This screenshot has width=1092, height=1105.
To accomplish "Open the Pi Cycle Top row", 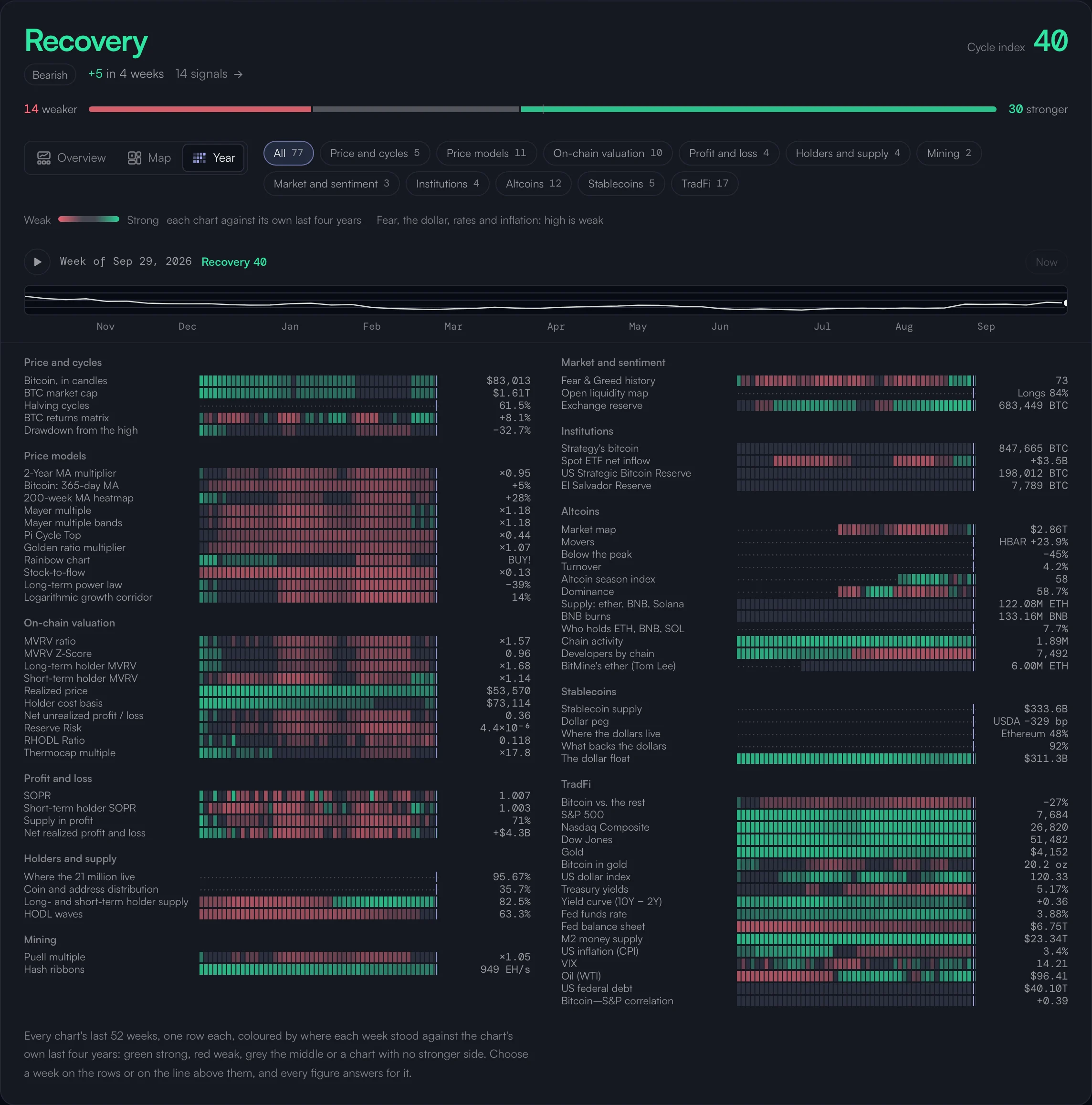I will tap(277, 535).
